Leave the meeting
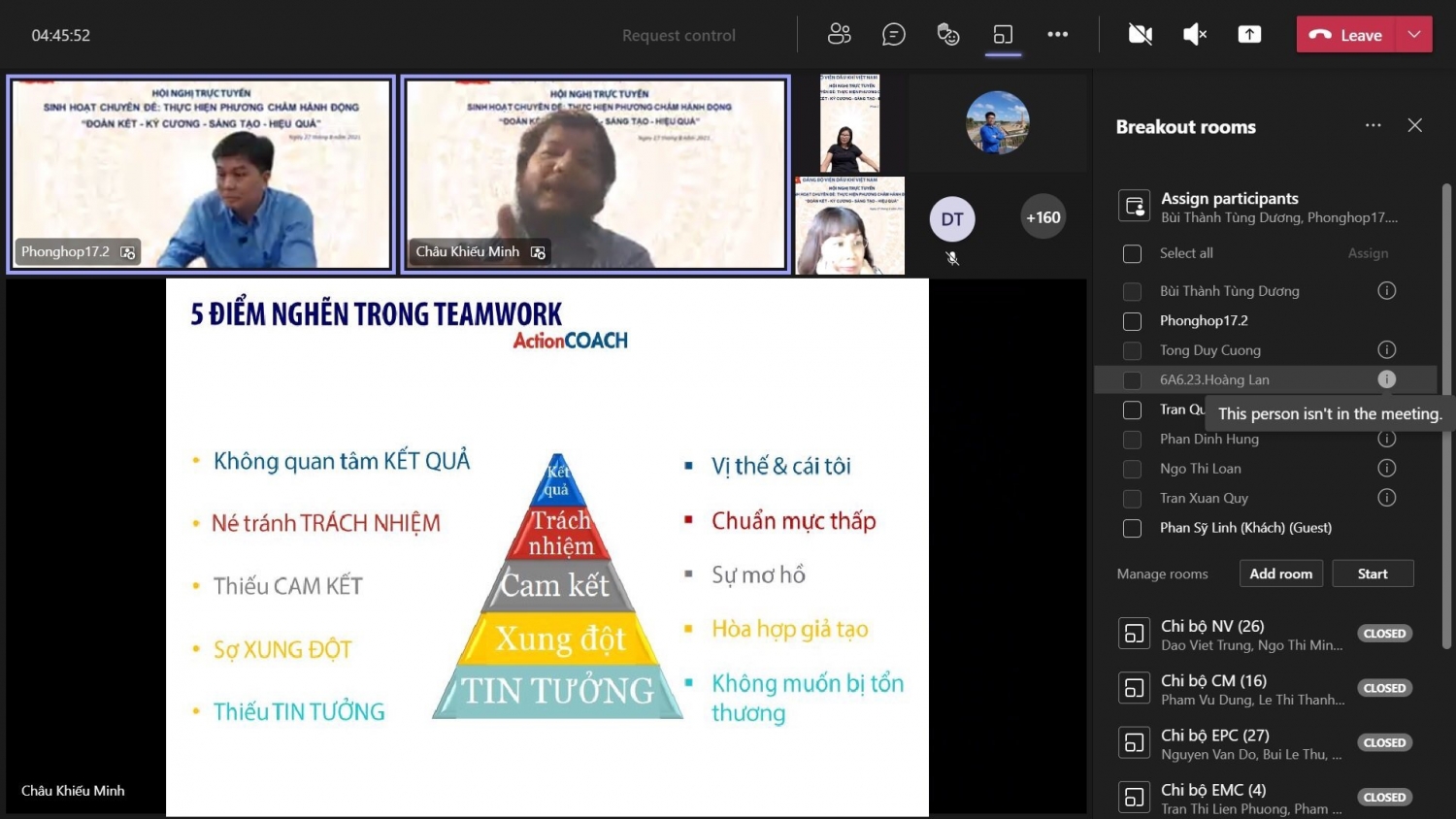 [1346, 35]
